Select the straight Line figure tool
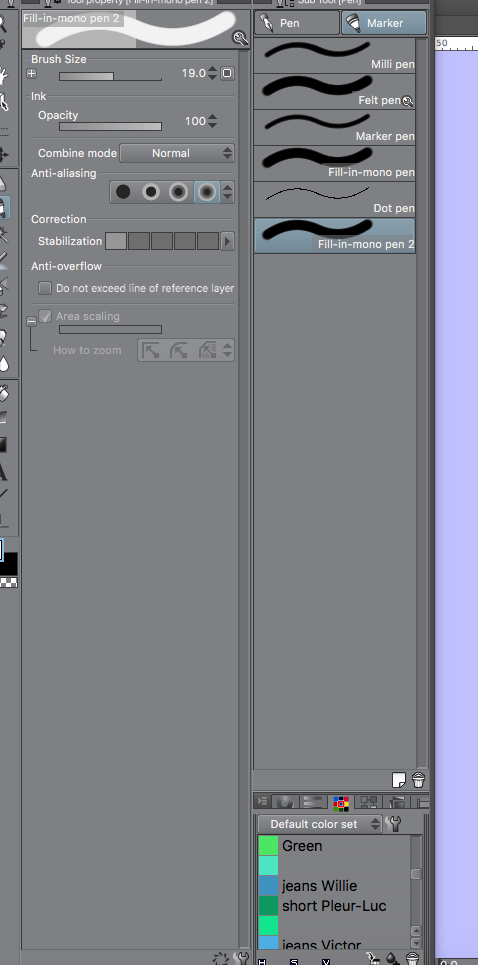This screenshot has width=478, height=965. pyautogui.click(x=3, y=494)
